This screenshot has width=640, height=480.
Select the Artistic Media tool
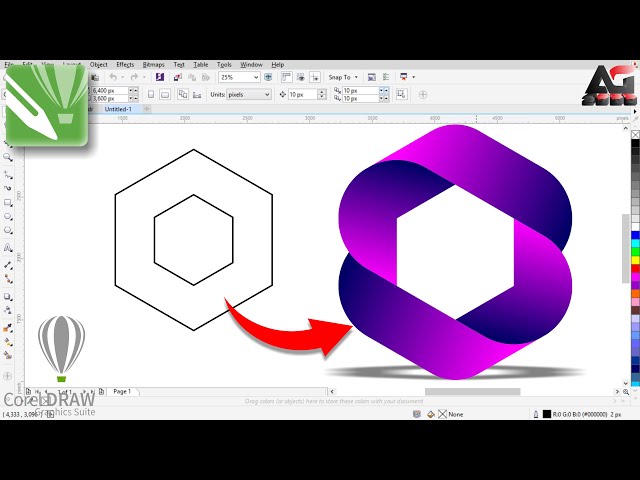(x=7, y=188)
